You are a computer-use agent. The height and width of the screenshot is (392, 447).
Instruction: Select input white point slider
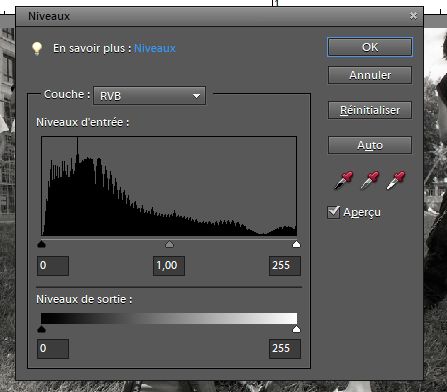[296, 244]
